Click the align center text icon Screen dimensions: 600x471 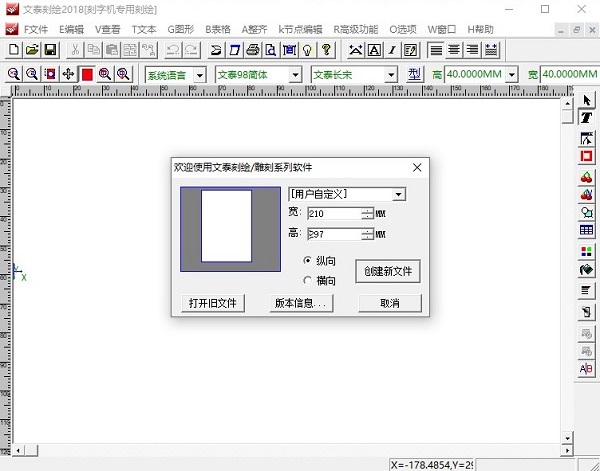[454, 50]
